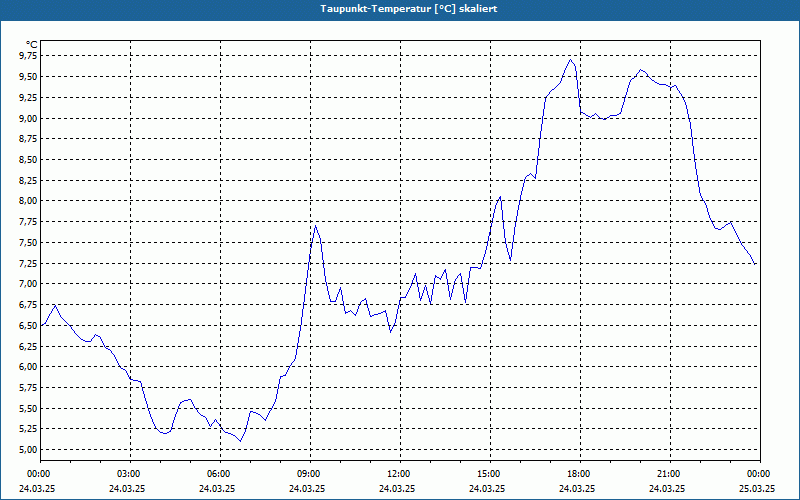Click the chart title Taupunkt-Temperatur [°C] skaliert
Screen dimensions: 800x500
tap(409, 9)
